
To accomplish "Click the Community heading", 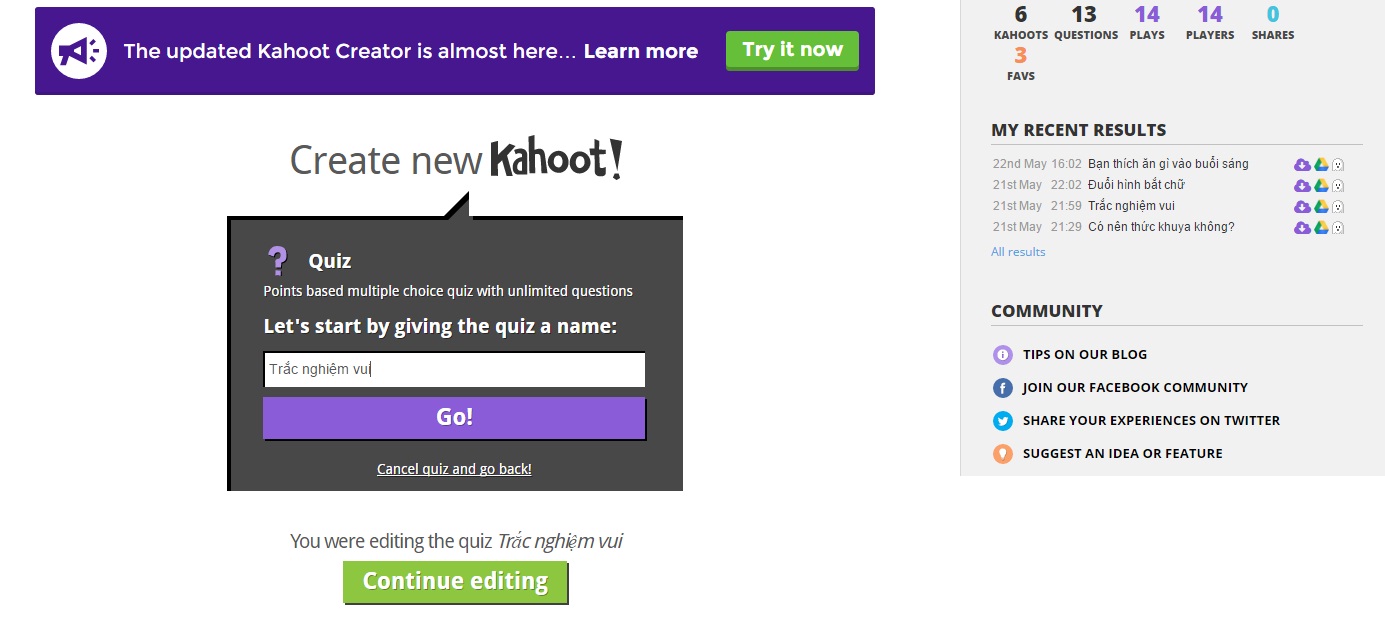I will coord(1047,311).
